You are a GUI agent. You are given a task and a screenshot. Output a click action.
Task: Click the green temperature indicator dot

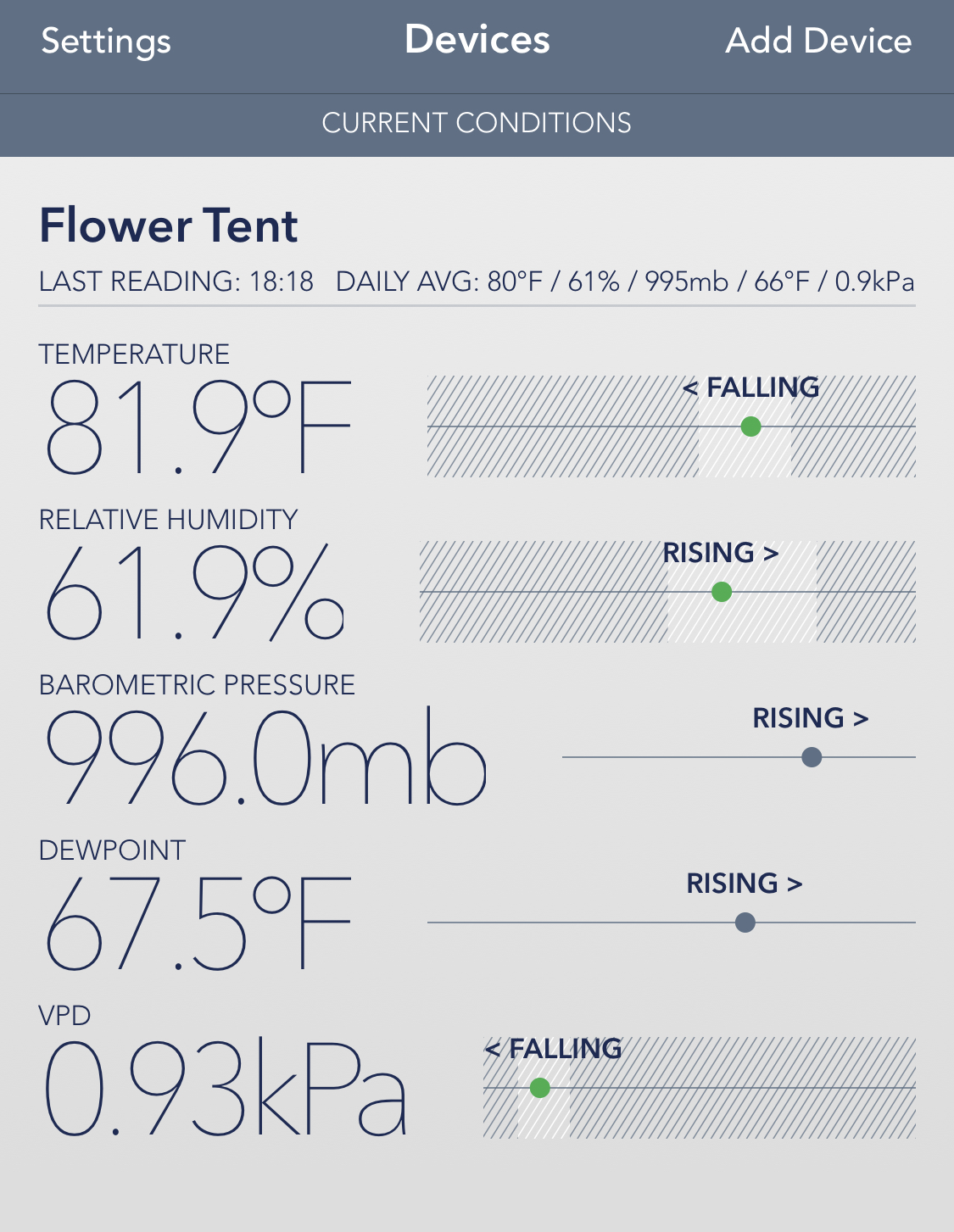(x=750, y=426)
